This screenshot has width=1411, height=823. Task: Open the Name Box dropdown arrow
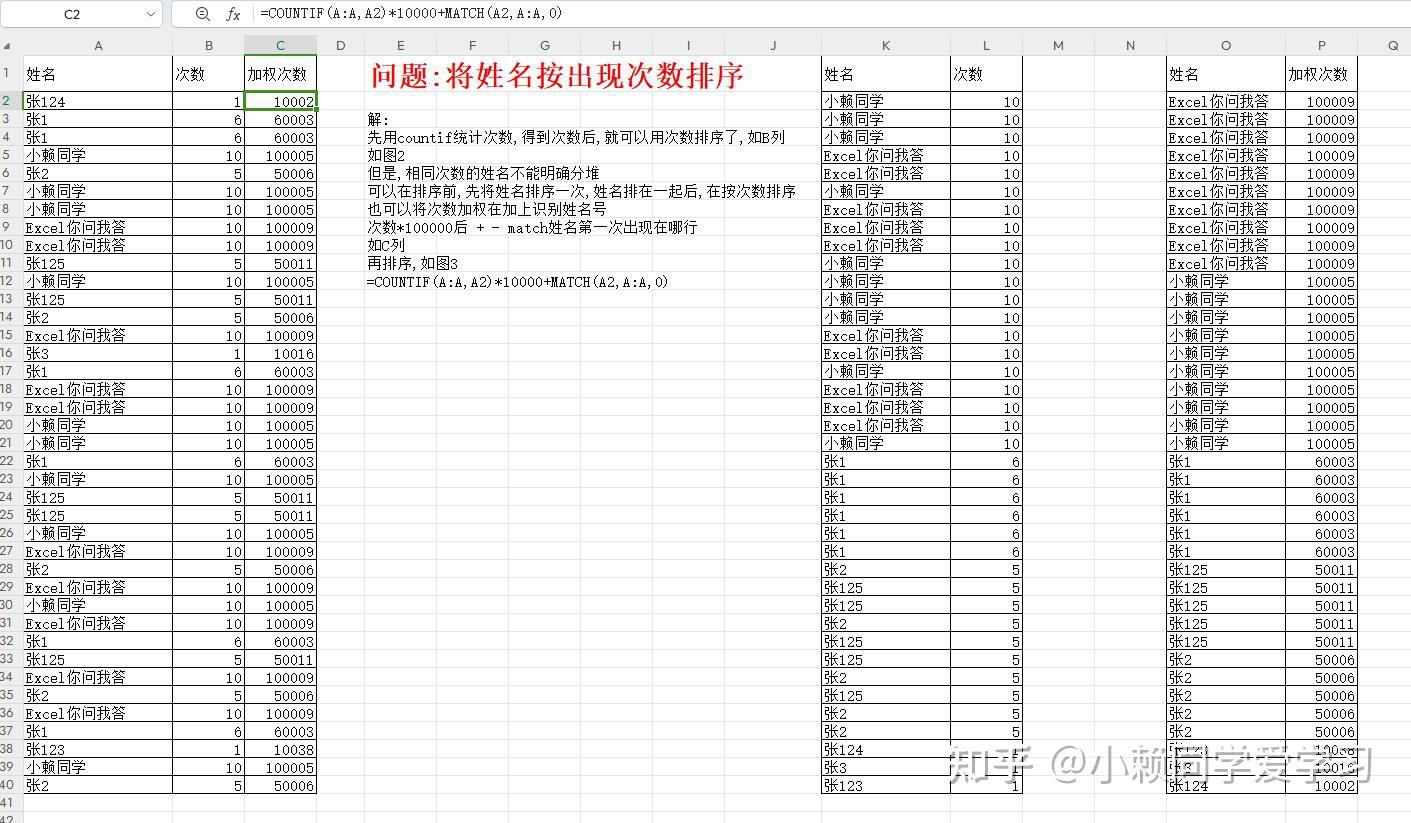[150, 14]
